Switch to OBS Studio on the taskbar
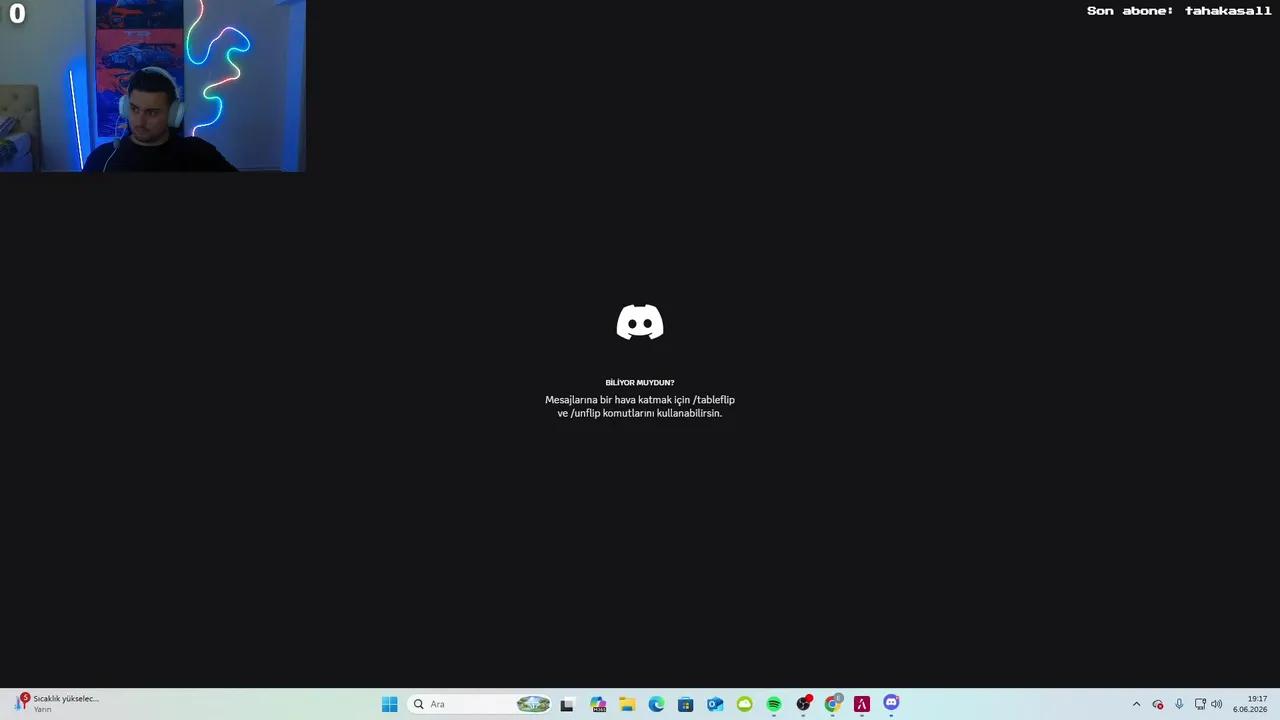The image size is (1280, 720). pos(803,704)
